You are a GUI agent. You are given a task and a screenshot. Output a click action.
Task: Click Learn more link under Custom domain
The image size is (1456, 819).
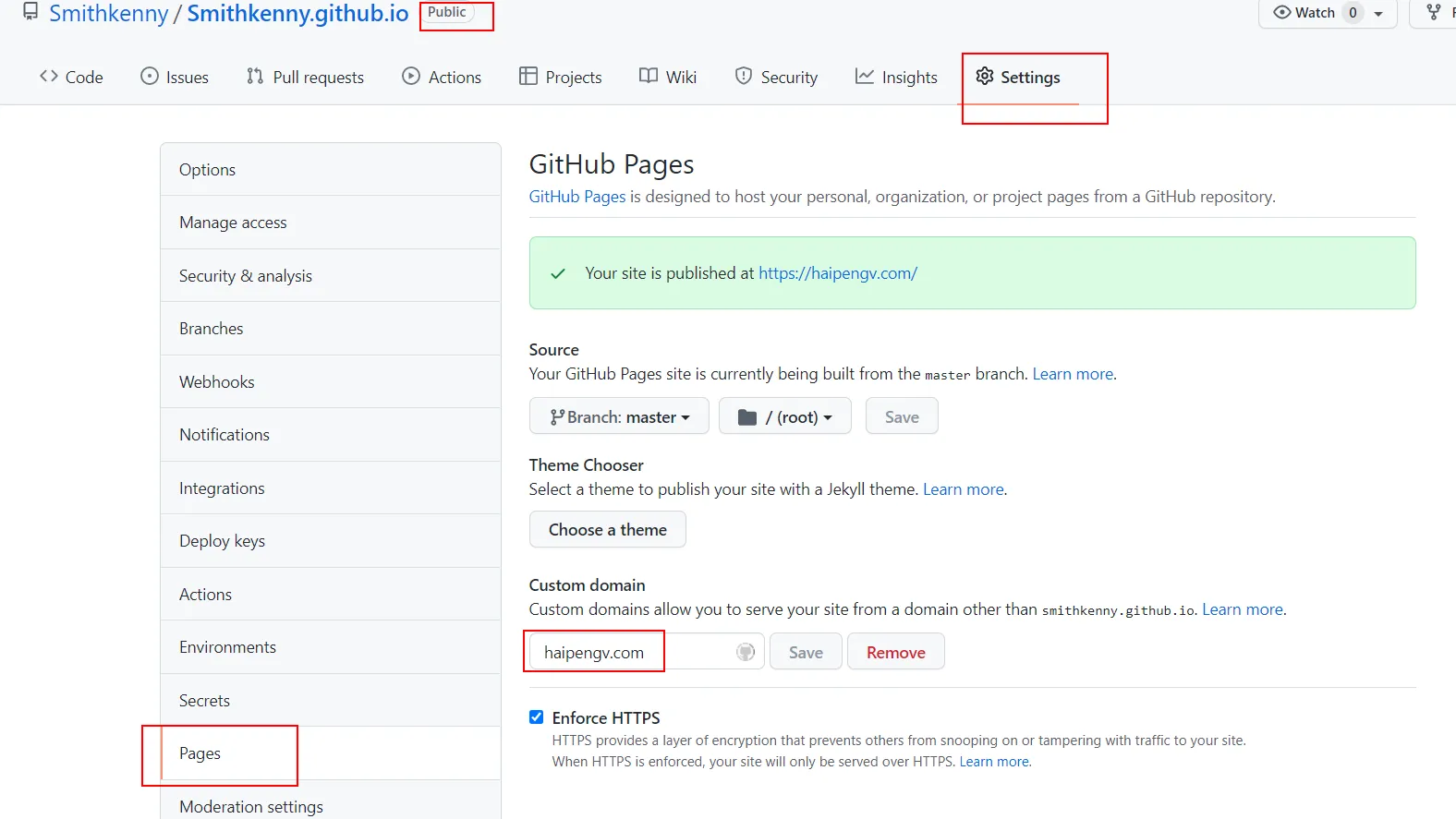point(1243,609)
